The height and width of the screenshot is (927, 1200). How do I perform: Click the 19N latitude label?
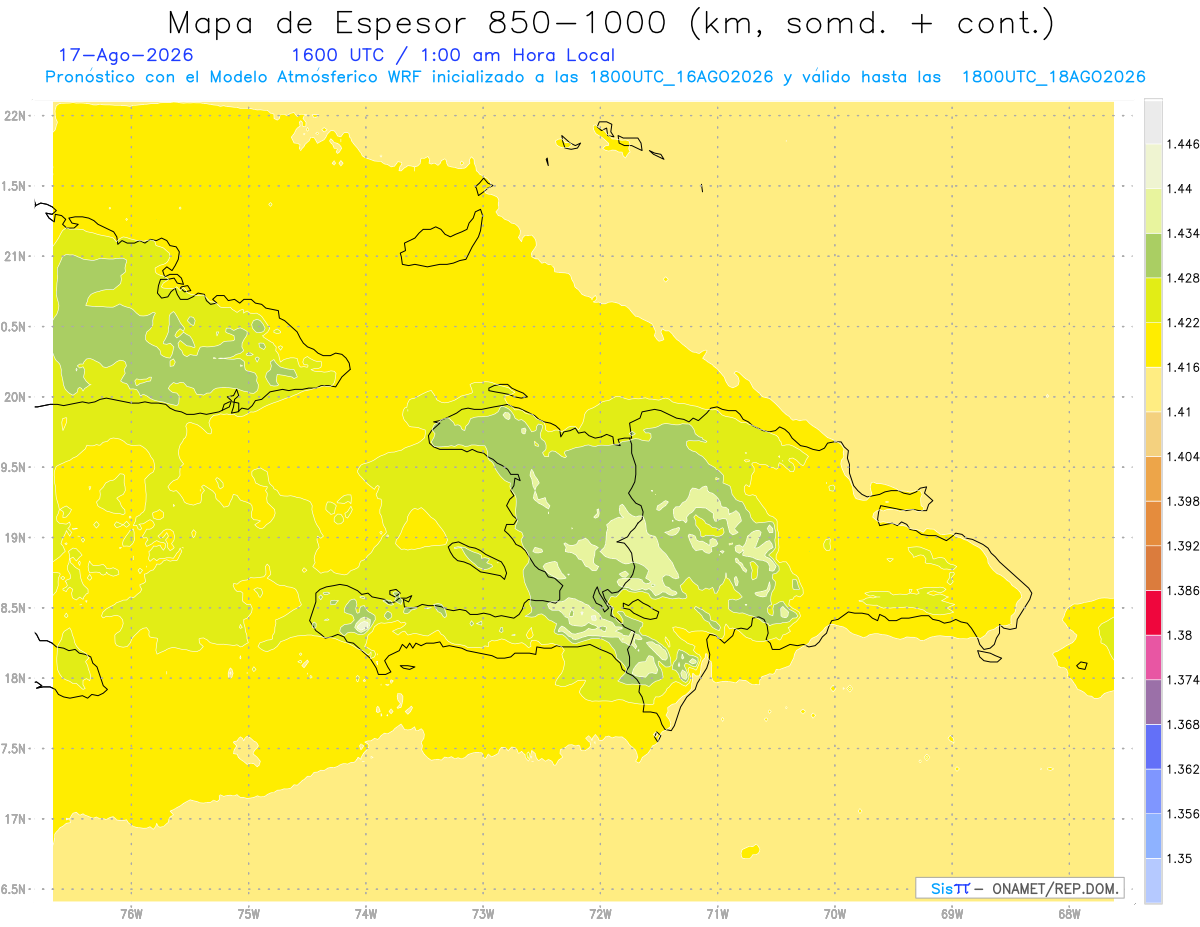point(15,538)
